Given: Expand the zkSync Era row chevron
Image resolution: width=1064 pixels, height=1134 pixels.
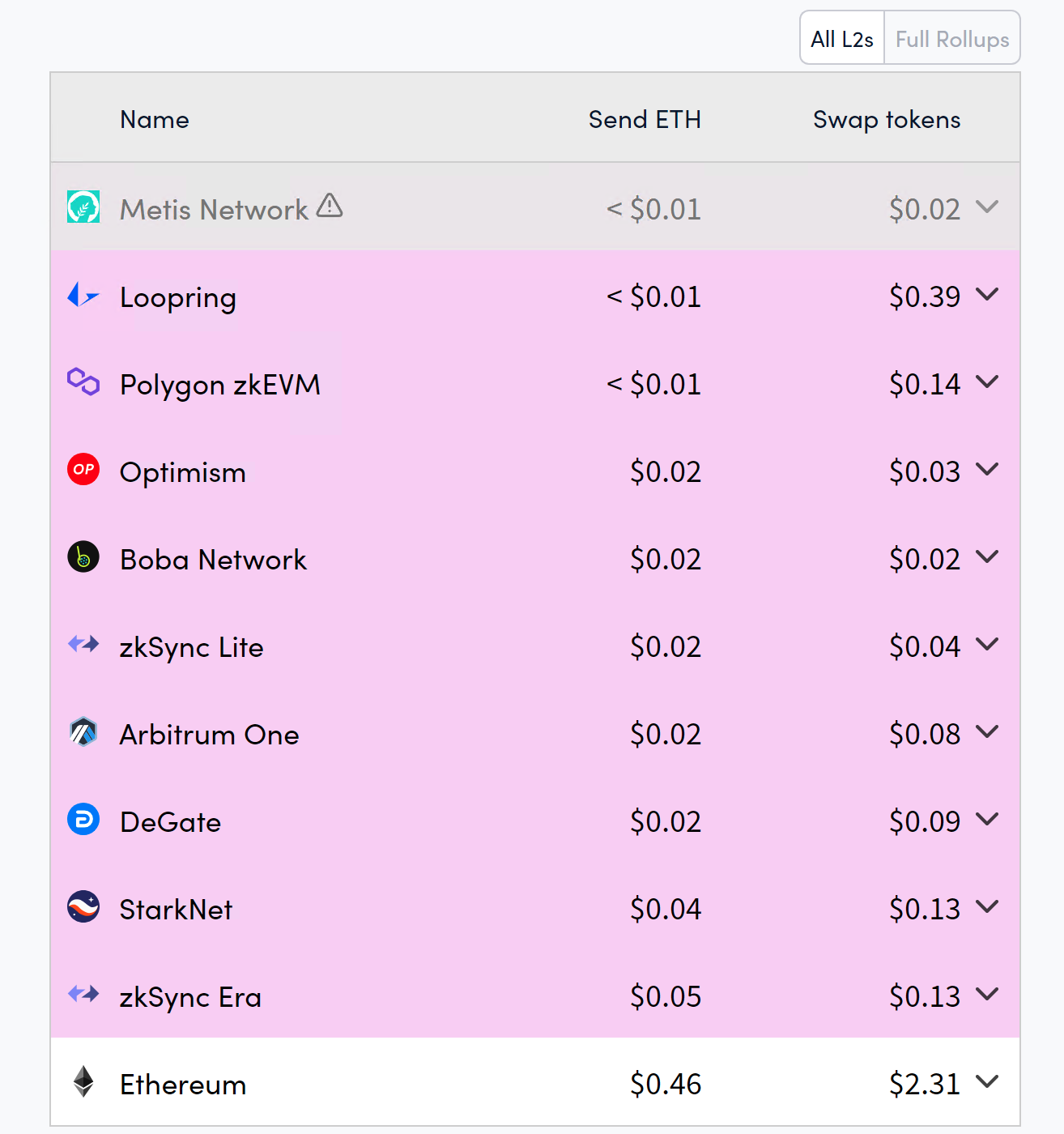Looking at the screenshot, I should click(x=987, y=995).
